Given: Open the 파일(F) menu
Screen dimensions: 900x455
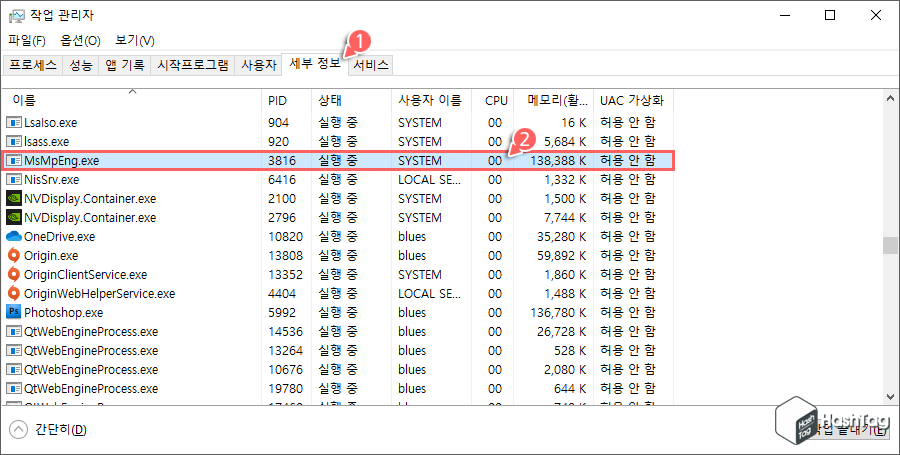Looking at the screenshot, I should pyautogui.click(x=27, y=41).
